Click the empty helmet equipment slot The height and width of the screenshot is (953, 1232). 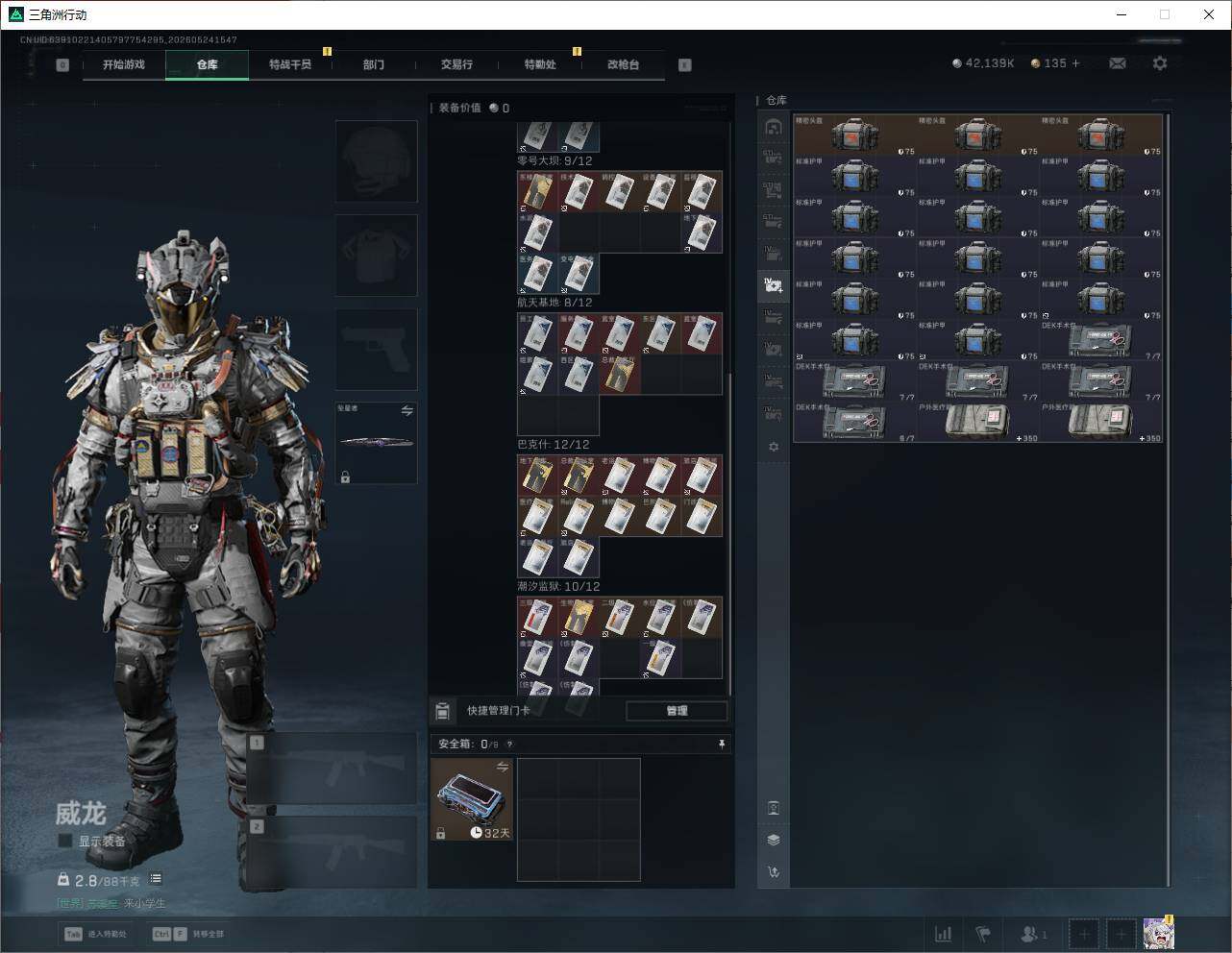click(x=377, y=161)
